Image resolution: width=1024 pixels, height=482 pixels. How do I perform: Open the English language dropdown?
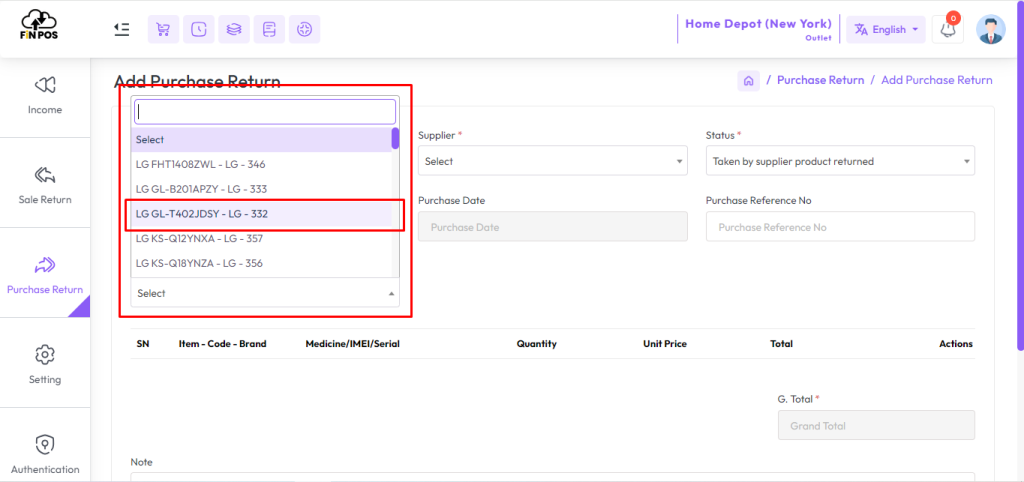(x=886, y=29)
